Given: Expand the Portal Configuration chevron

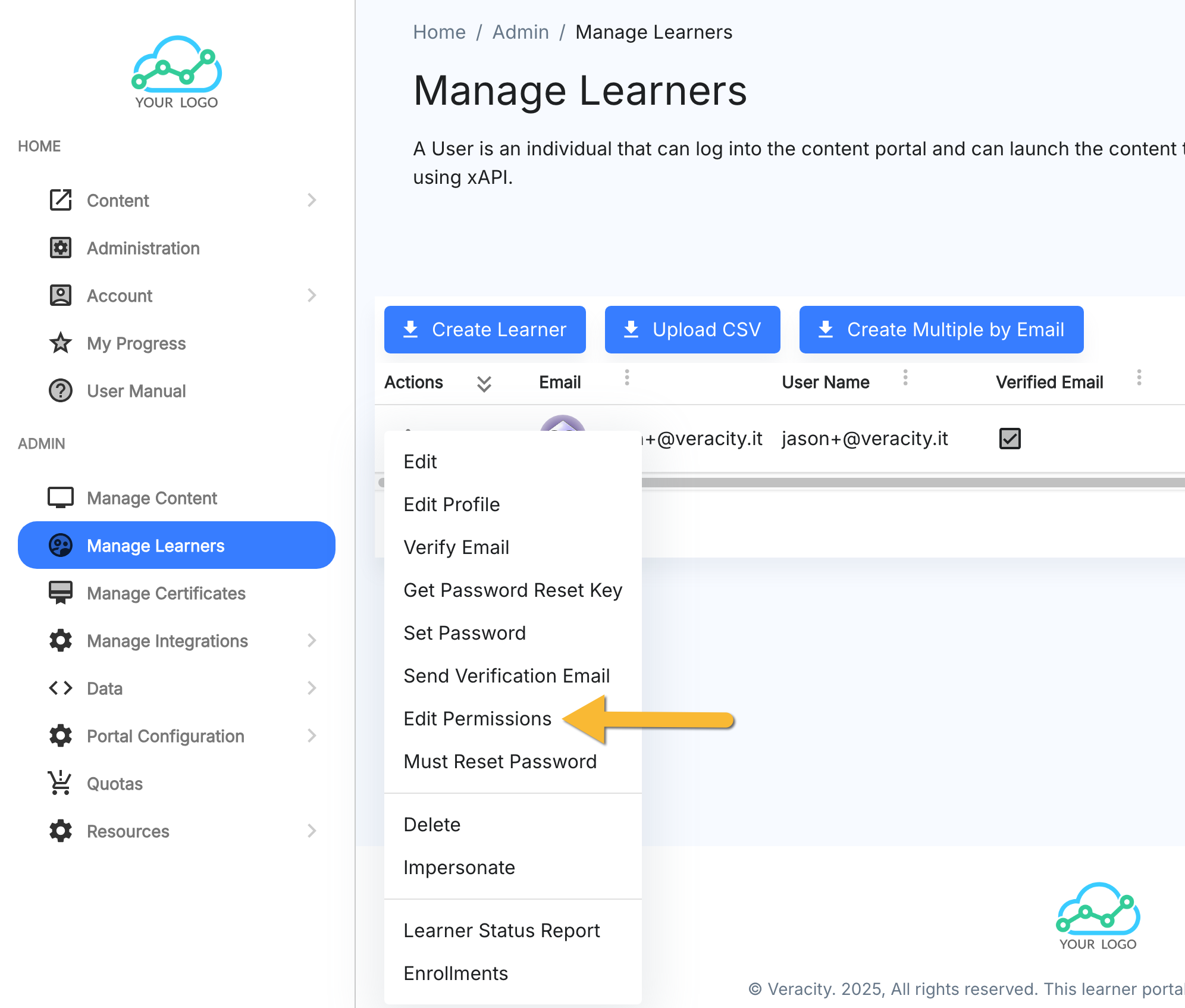Looking at the screenshot, I should pyautogui.click(x=312, y=735).
